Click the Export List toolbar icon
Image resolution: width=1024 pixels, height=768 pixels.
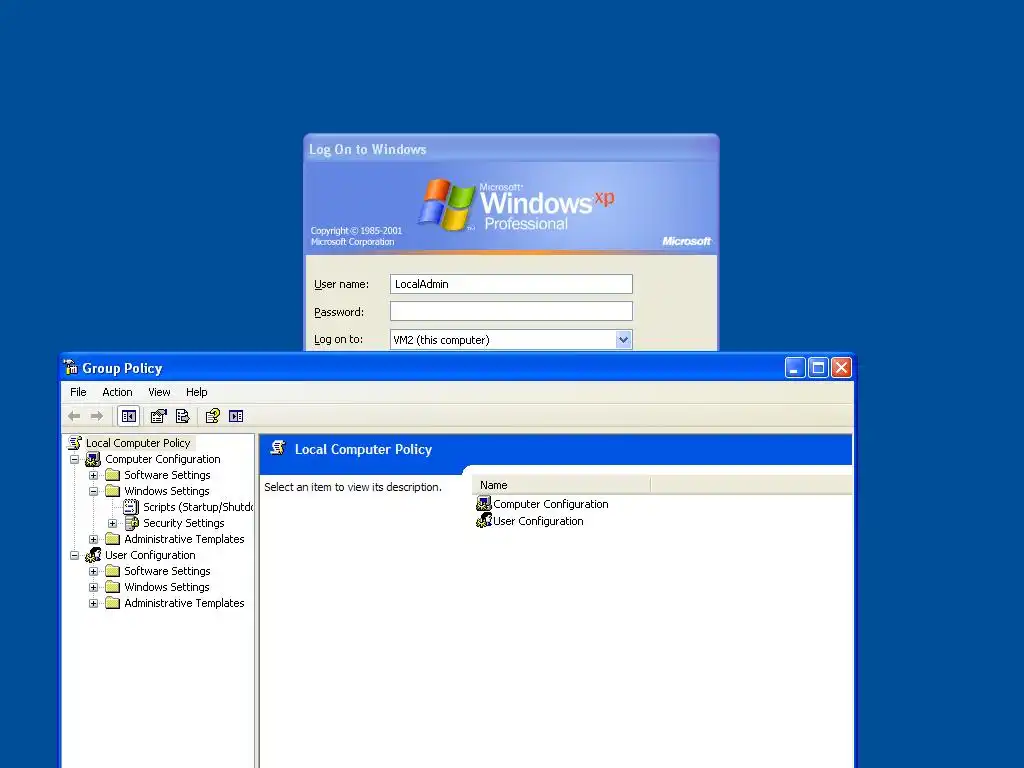tap(183, 416)
